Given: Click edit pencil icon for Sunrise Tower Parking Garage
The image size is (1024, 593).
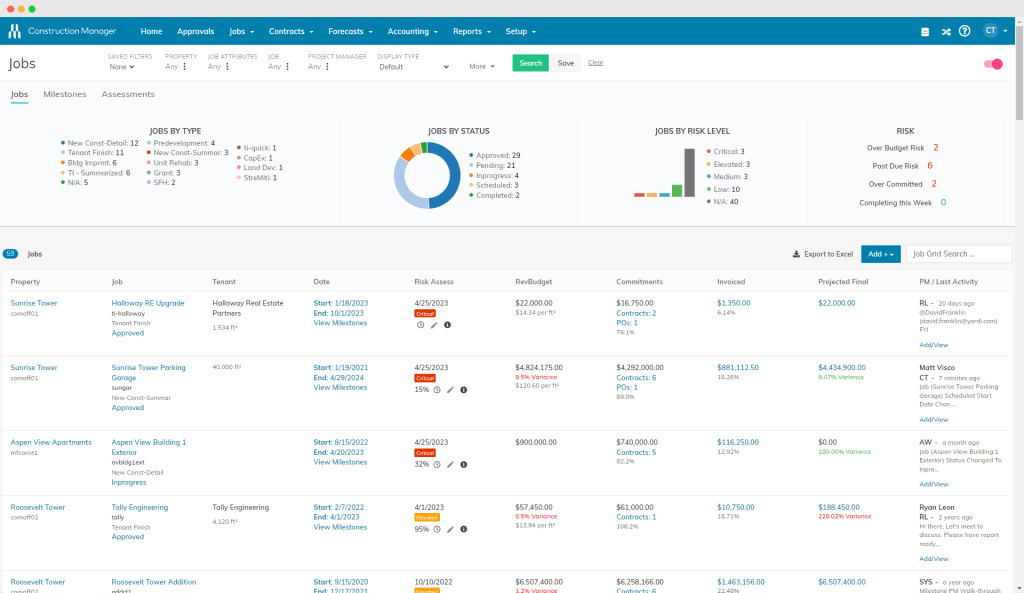Looking at the screenshot, I should (x=450, y=390).
